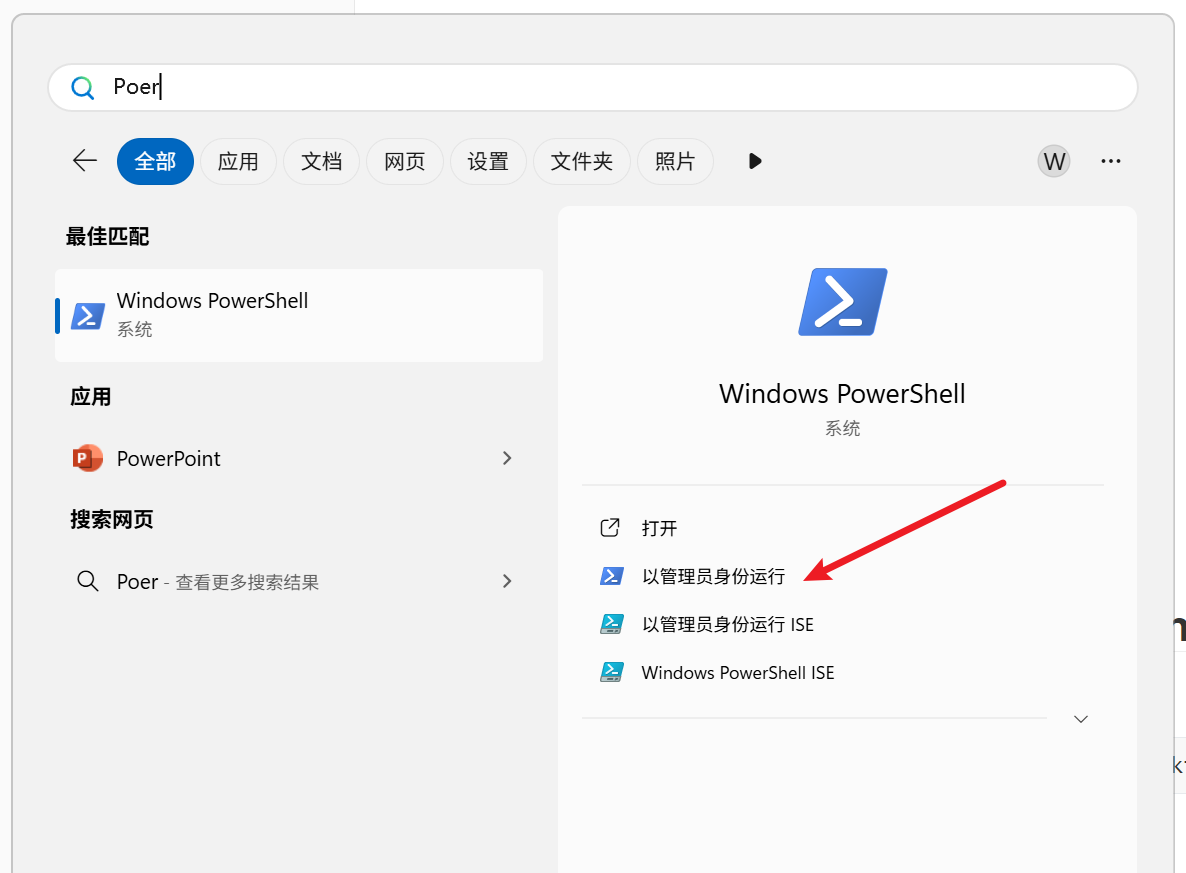Click 打开 to open PowerShell
Image resolution: width=1186 pixels, height=873 pixels.
[x=659, y=528]
